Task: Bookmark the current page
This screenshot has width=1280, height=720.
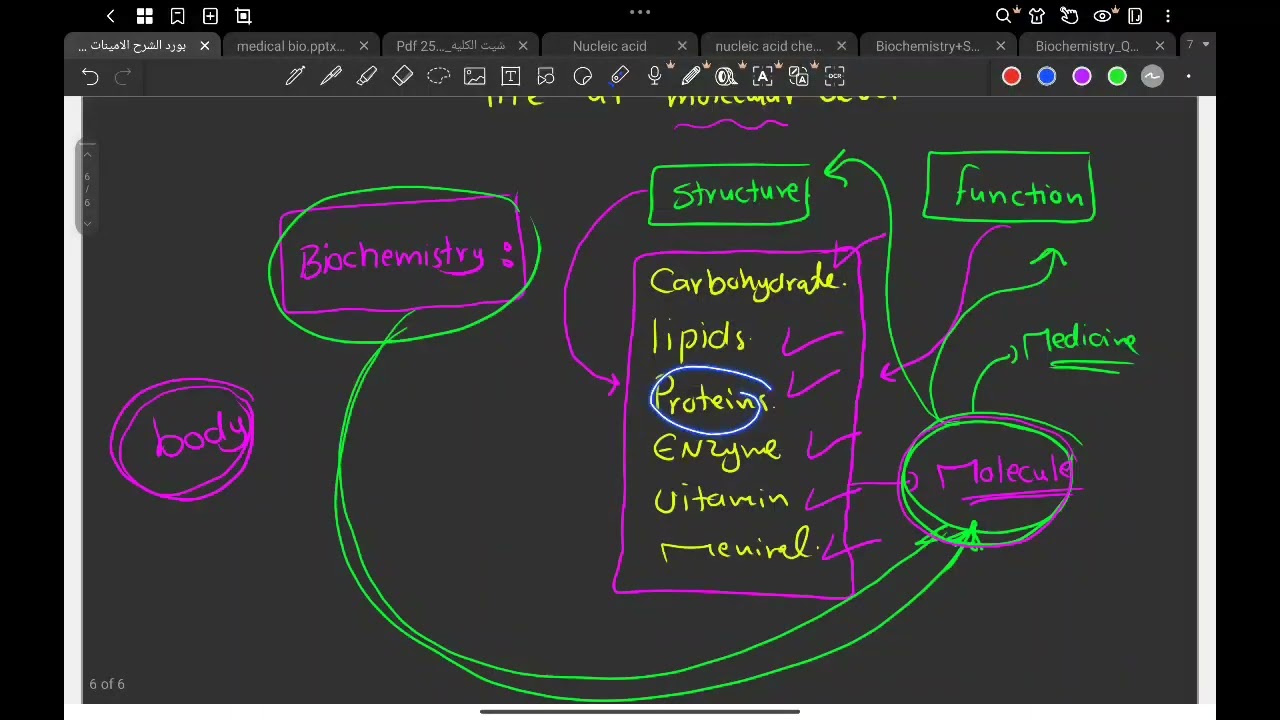Action: 177,16
